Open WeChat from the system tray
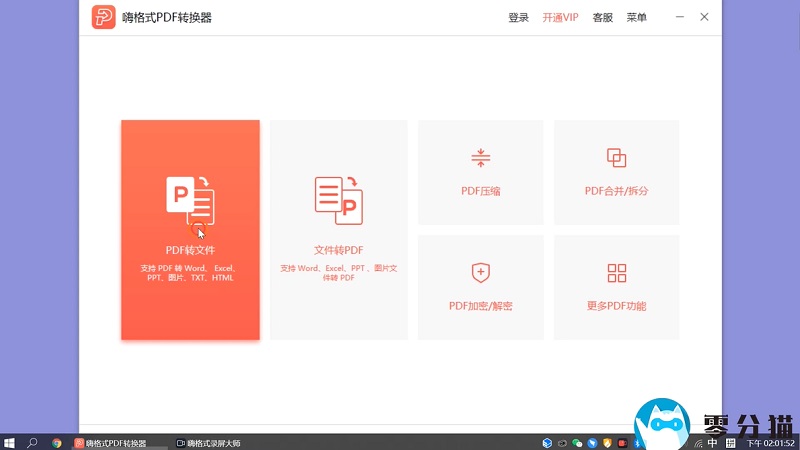This screenshot has height=450, width=800. (577, 443)
